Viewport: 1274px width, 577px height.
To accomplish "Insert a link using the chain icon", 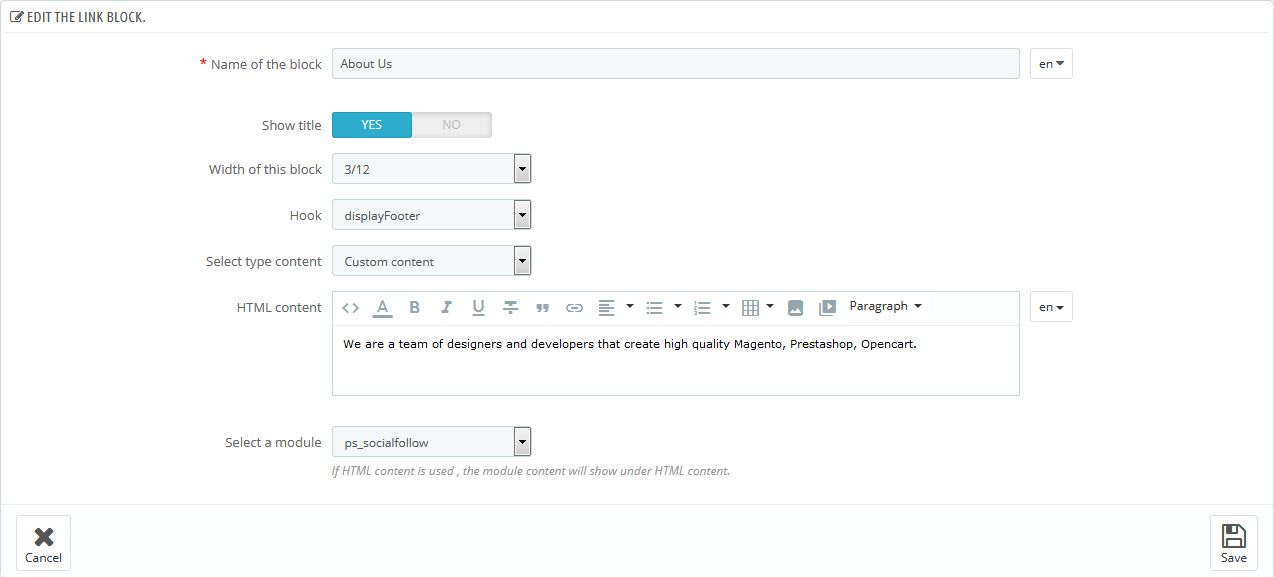I will 574,307.
